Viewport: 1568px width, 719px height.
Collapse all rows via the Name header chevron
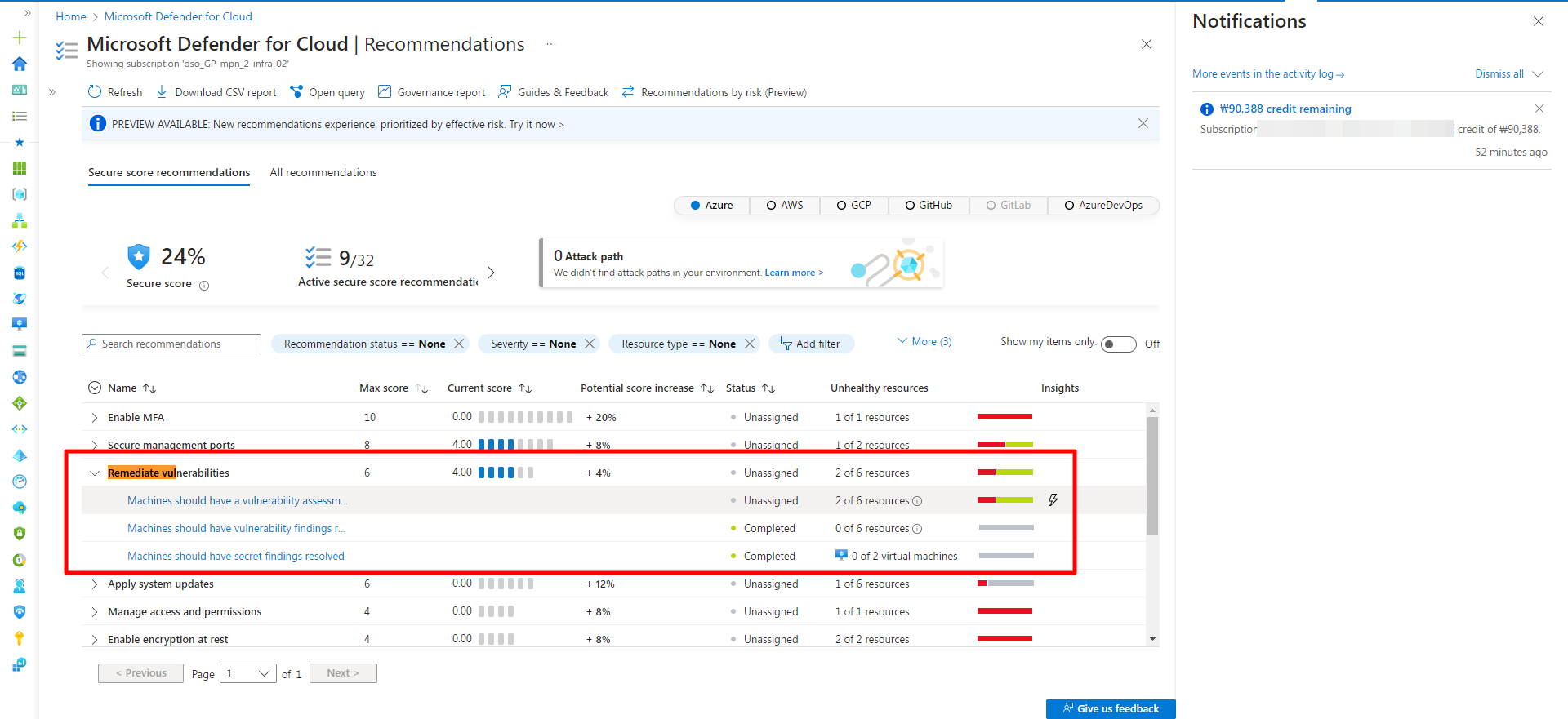coord(95,388)
